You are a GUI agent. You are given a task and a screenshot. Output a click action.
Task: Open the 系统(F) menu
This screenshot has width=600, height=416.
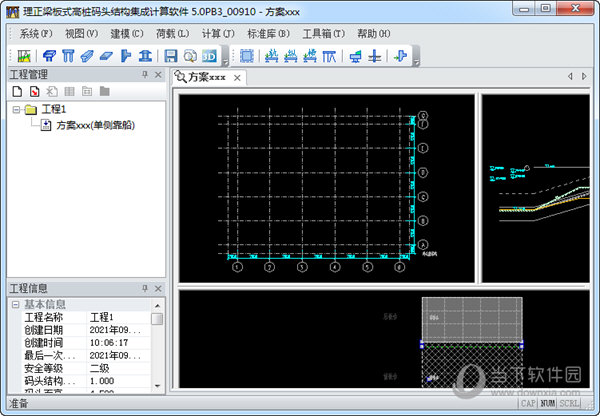pos(36,34)
